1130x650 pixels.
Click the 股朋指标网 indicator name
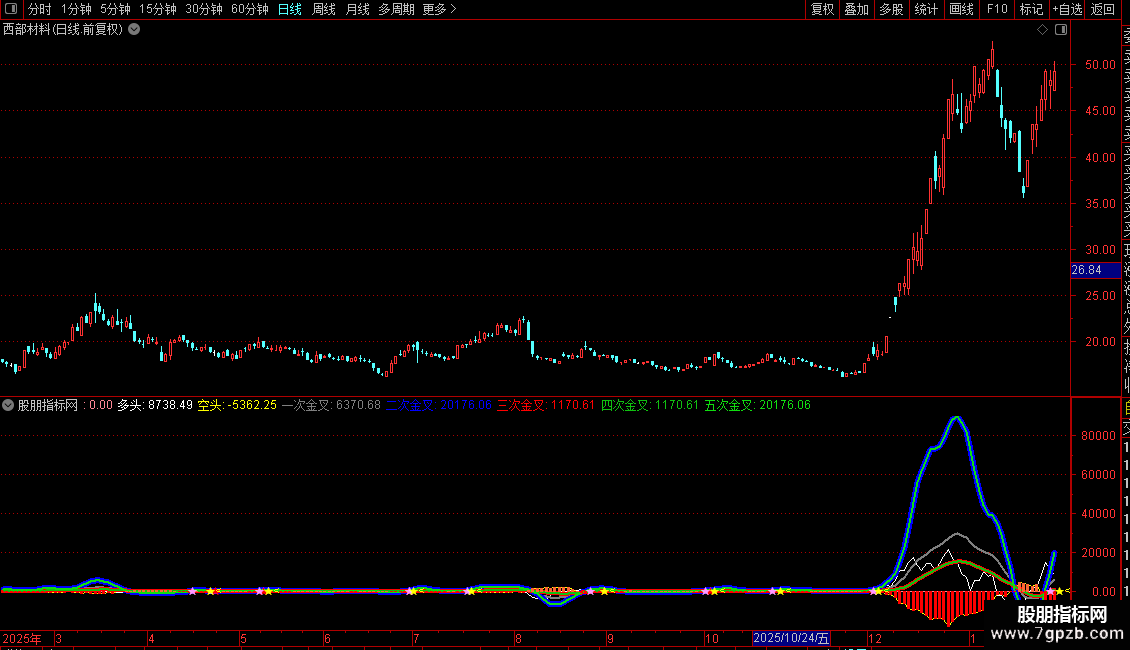click(48, 405)
